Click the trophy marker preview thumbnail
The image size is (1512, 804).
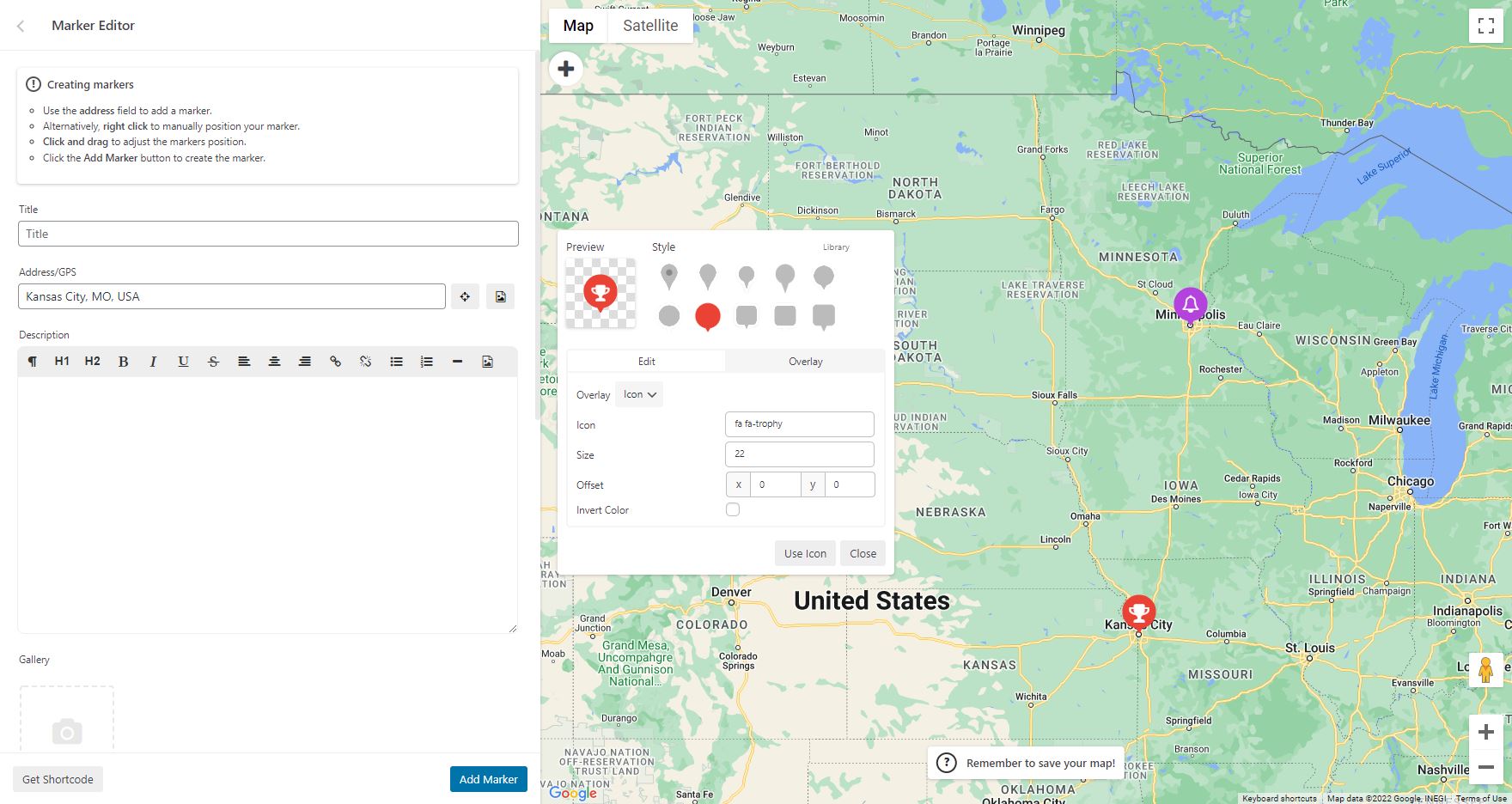click(x=601, y=293)
